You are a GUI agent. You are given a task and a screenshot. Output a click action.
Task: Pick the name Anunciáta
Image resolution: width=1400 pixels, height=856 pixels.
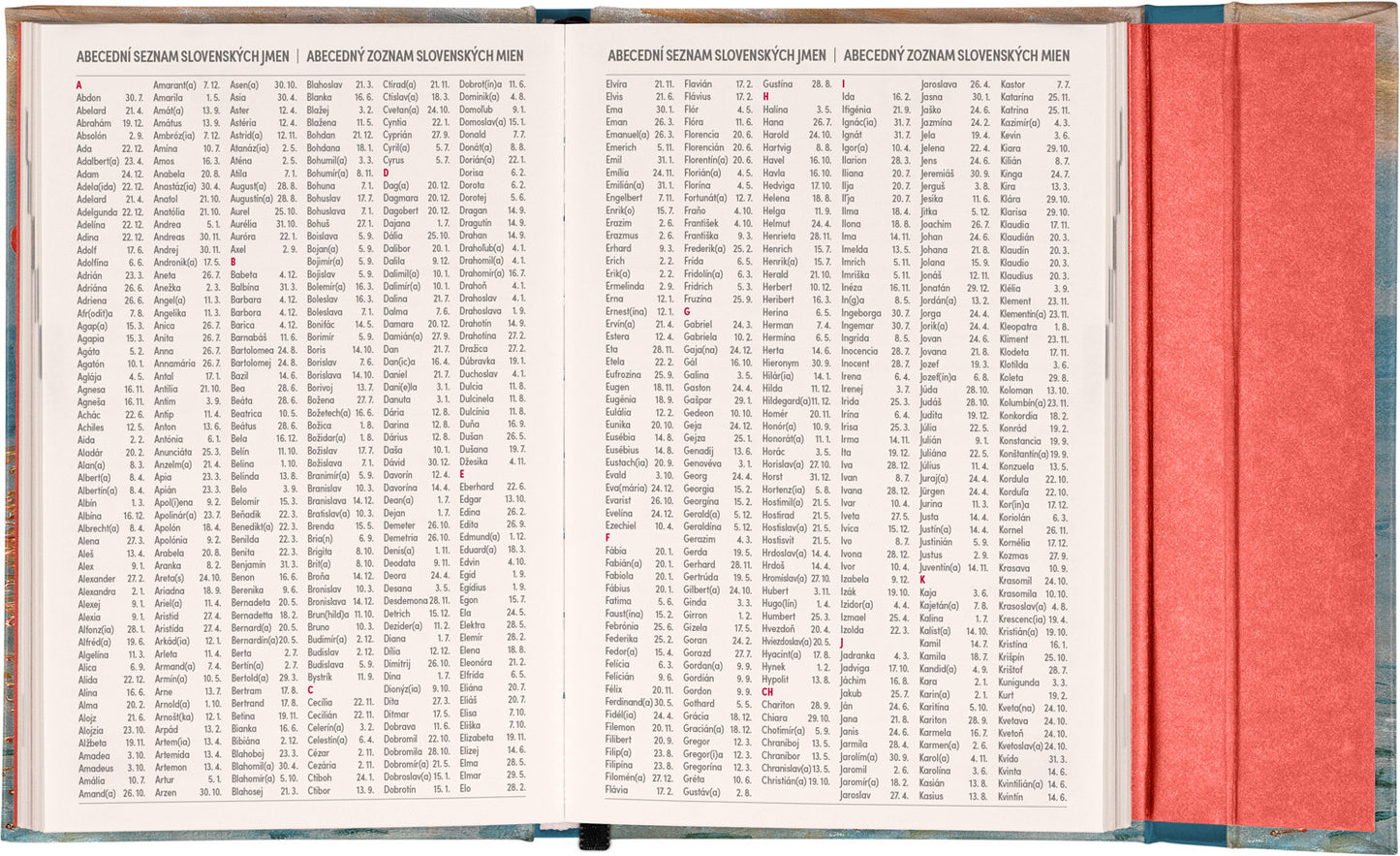[172, 452]
